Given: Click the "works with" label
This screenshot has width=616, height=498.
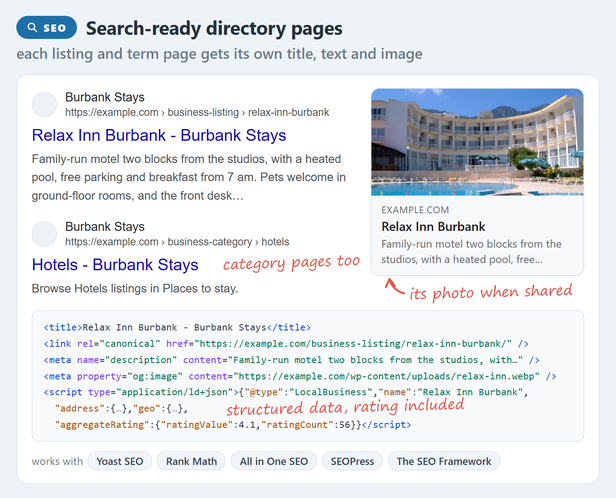Looking at the screenshot, I should [57, 461].
